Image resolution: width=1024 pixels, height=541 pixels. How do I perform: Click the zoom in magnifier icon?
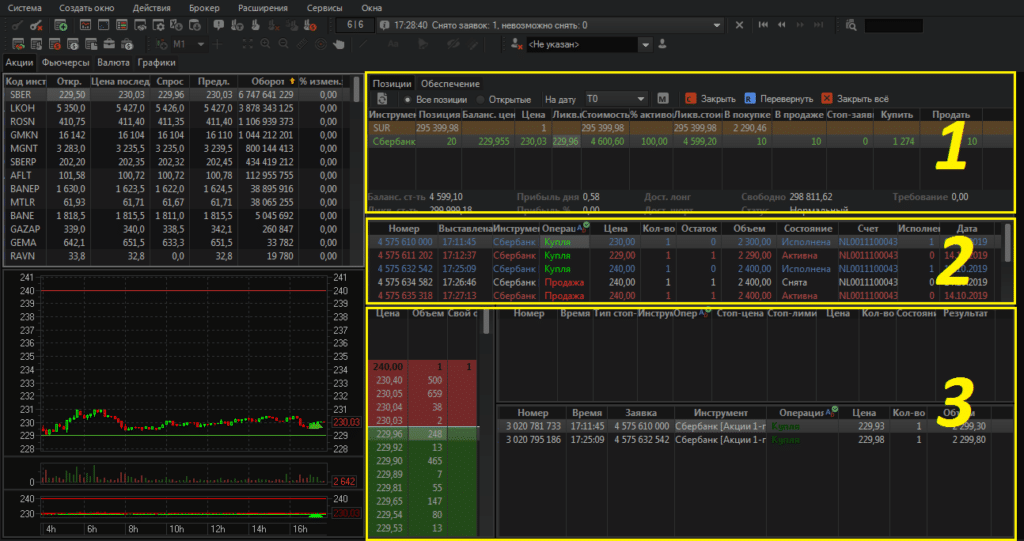point(263,45)
